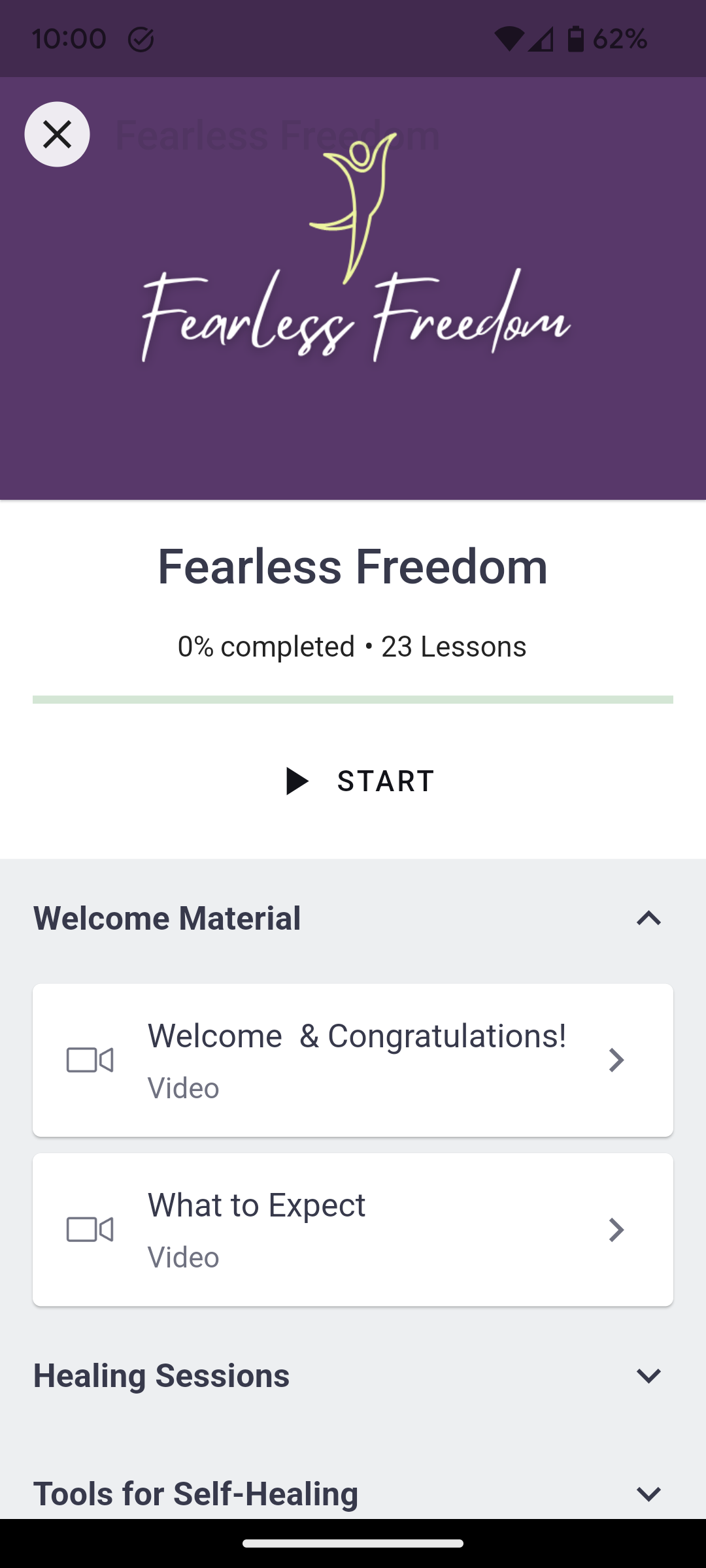Open Welcome & Congratulations via right arrow
Image resolution: width=706 pixels, height=1568 pixels.
(x=616, y=1060)
